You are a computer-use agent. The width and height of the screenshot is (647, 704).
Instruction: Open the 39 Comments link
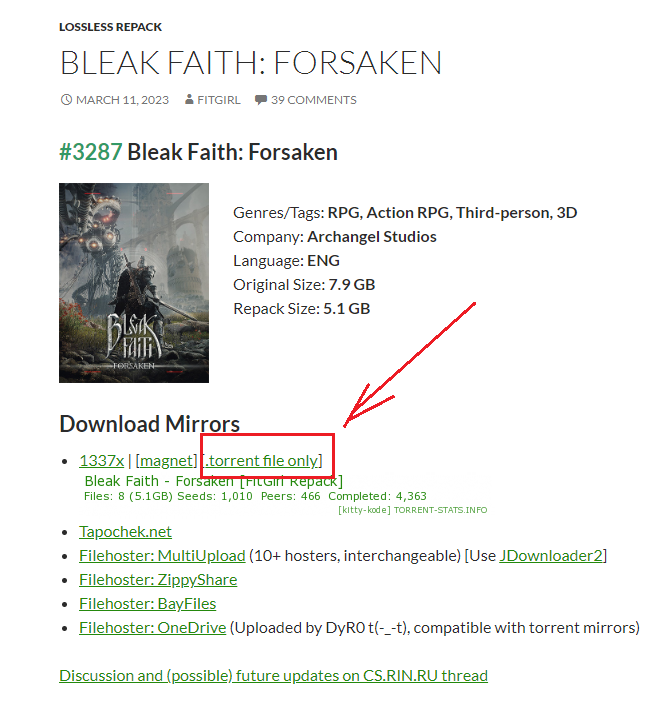[313, 100]
